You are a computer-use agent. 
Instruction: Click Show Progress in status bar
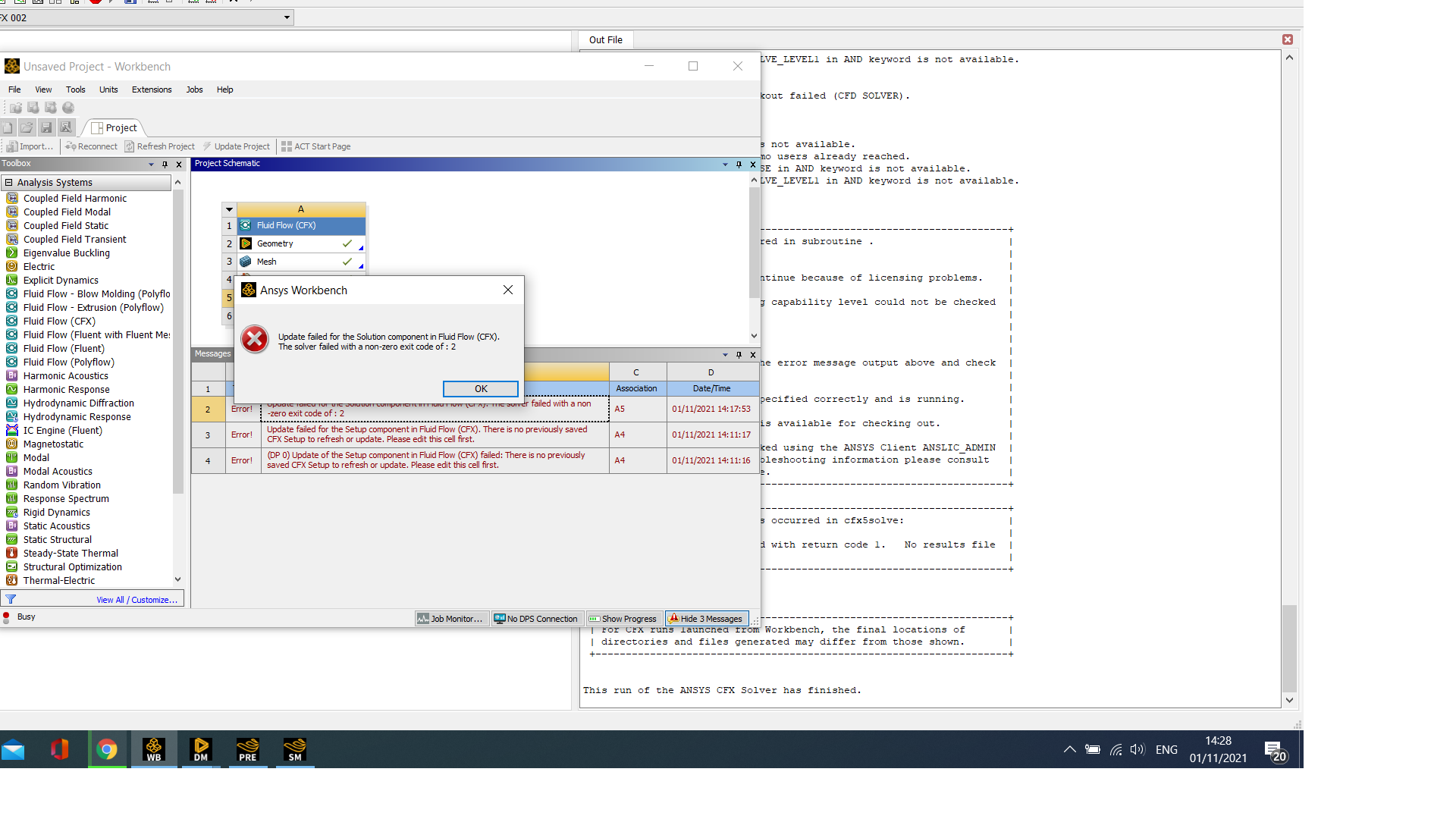623,619
